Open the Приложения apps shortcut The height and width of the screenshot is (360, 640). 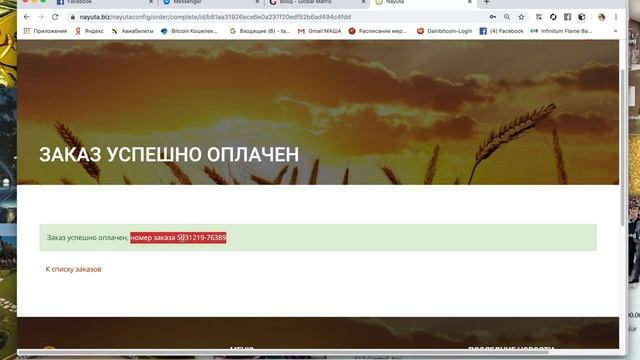(45, 31)
